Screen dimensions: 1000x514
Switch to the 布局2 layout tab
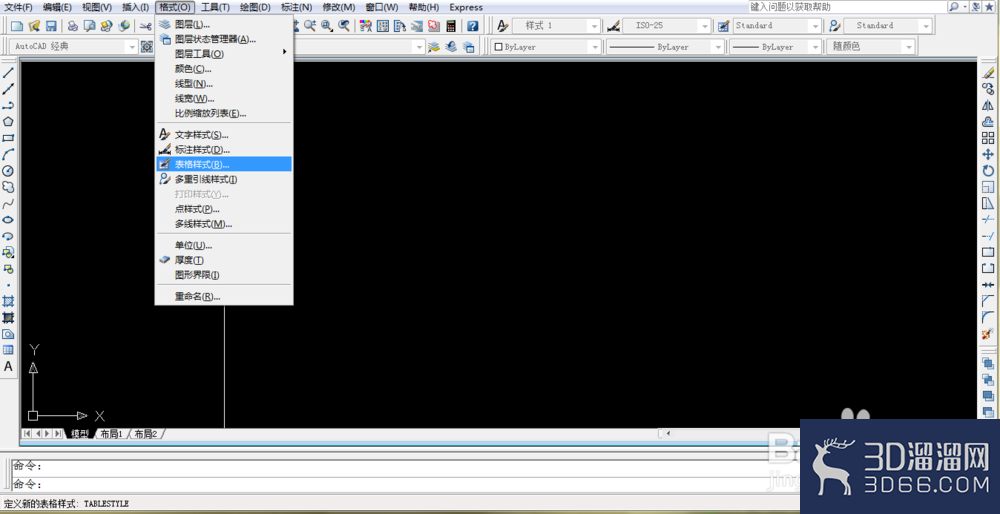(146, 434)
